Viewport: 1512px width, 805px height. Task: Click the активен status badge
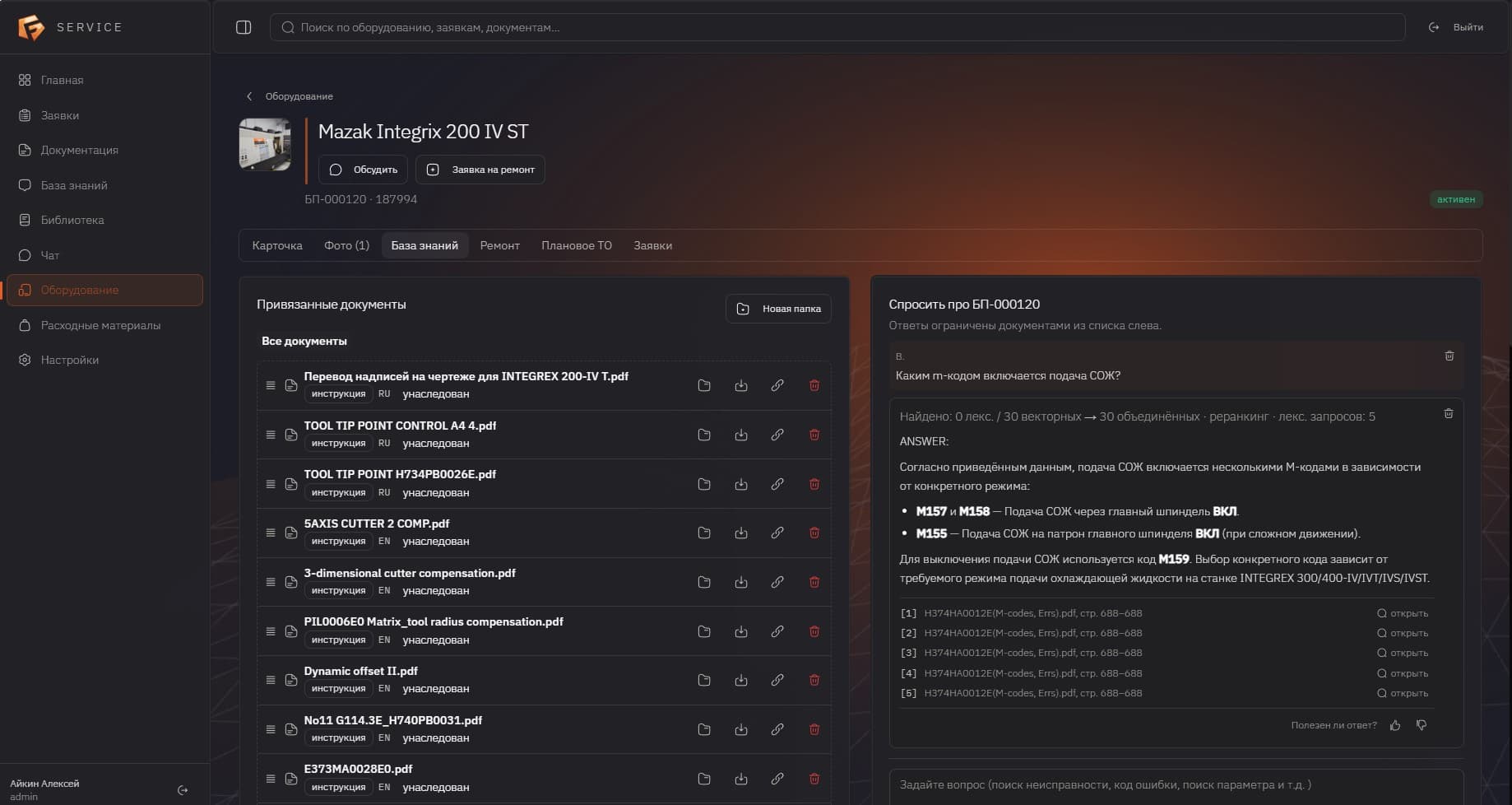point(1456,199)
